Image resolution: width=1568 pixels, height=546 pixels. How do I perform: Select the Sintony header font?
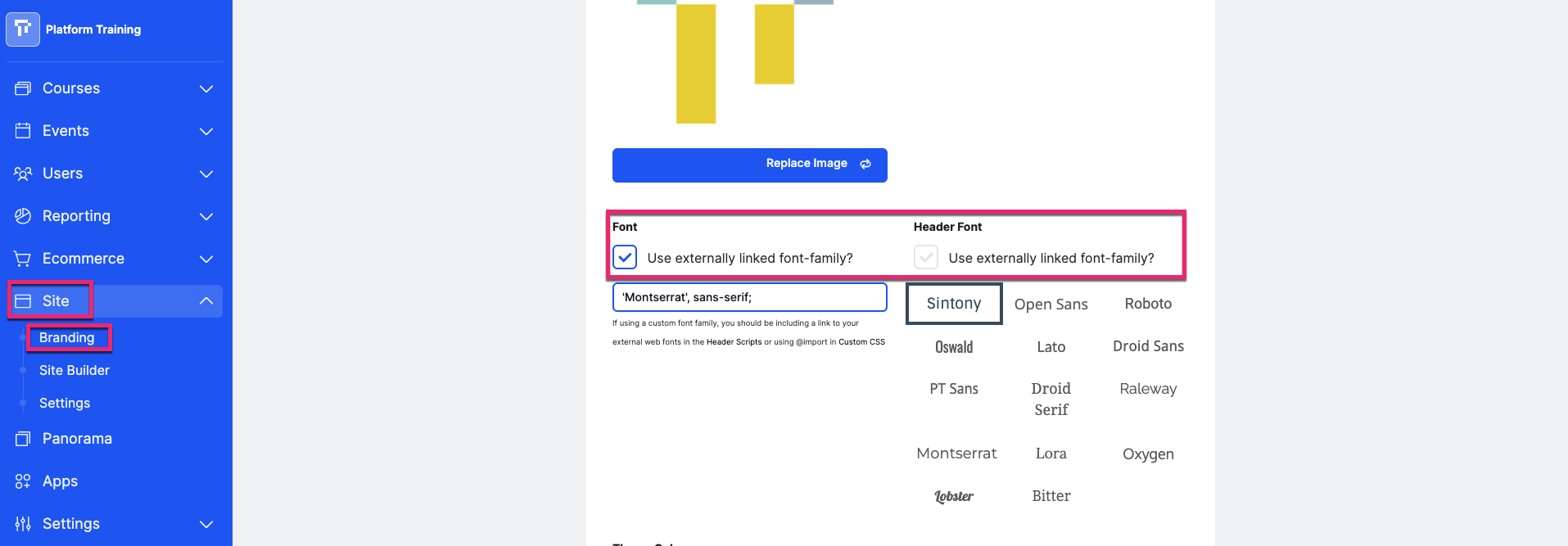(x=954, y=304)
